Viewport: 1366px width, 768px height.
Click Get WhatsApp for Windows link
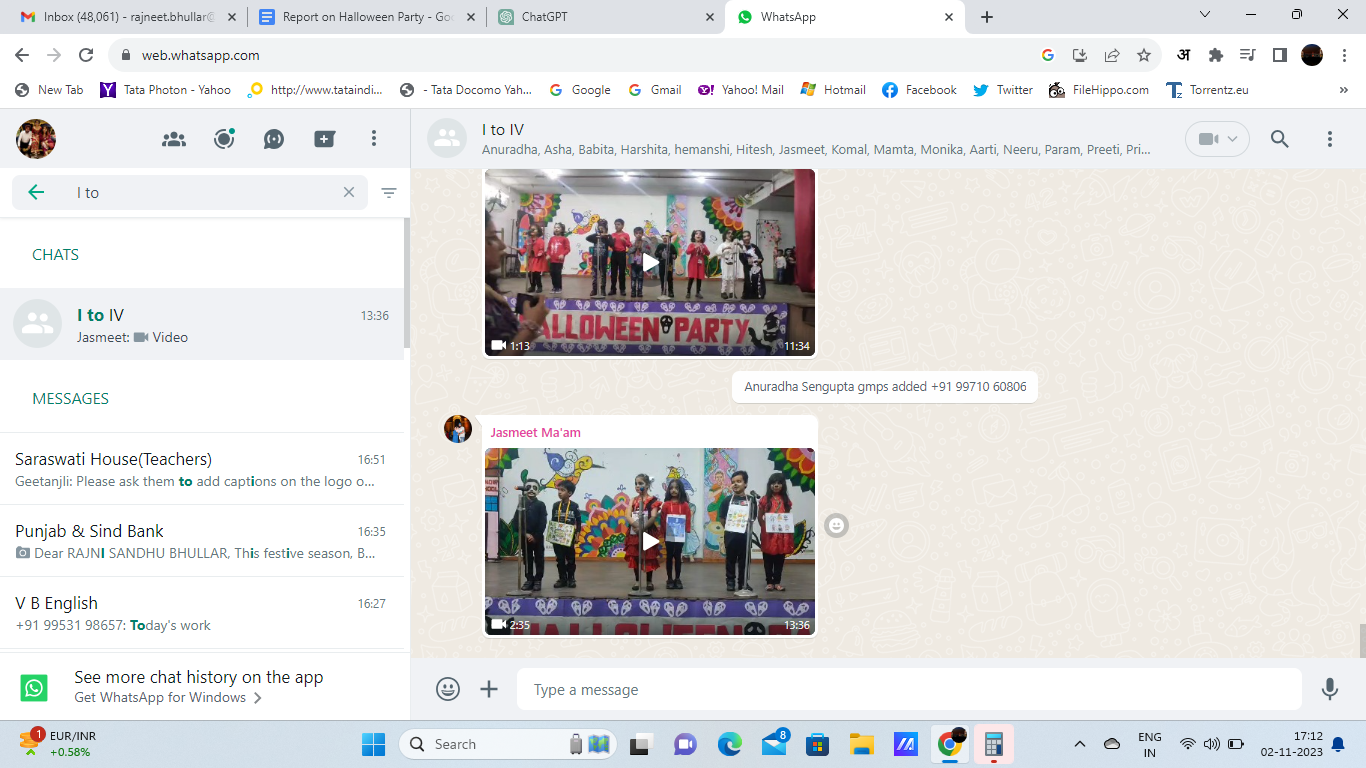[168, 697]
